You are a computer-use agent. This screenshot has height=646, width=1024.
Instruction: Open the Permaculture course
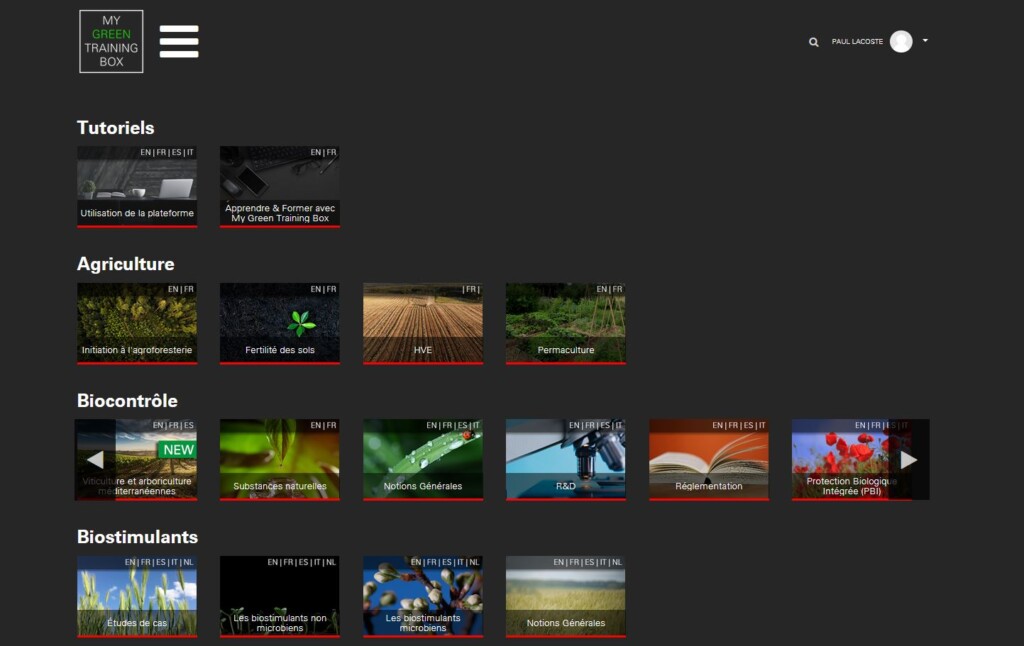(565, 323)
